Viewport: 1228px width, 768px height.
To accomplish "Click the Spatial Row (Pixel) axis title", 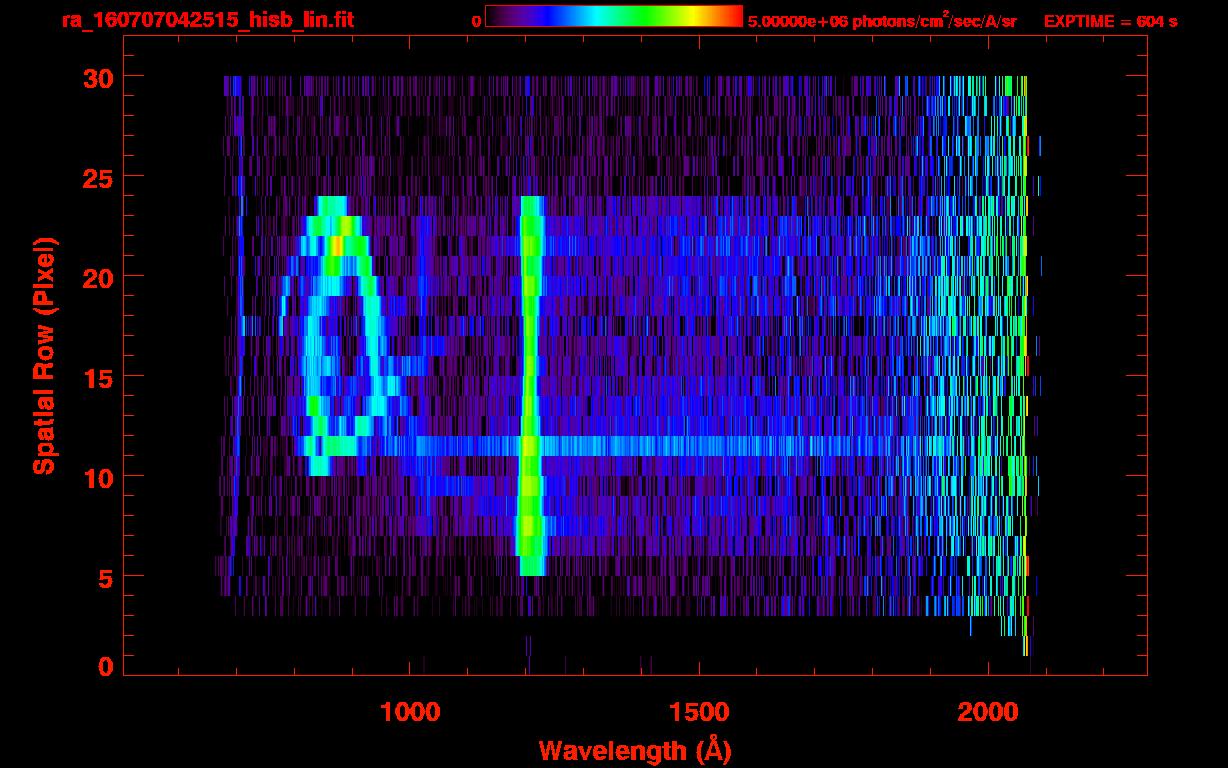I will click(45, 355).
